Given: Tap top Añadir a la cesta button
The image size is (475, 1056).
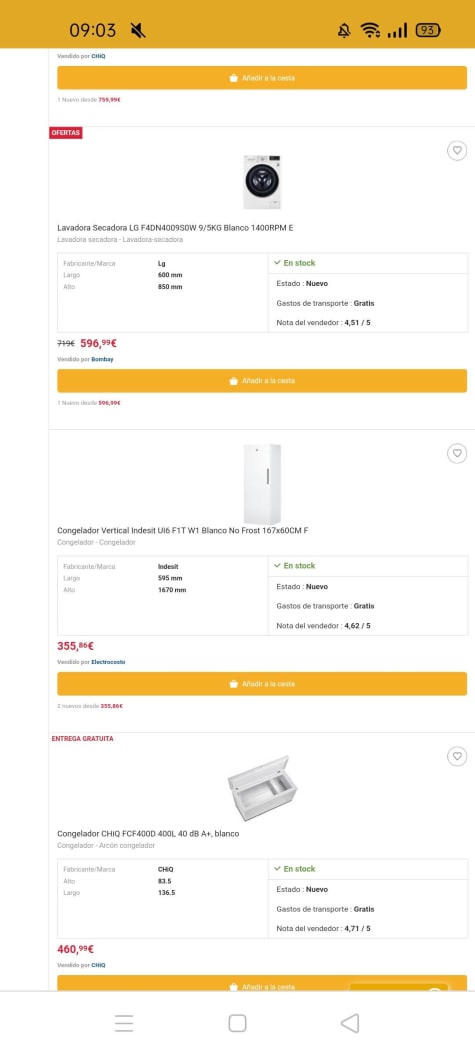Looking at the screenshot, I should 261,77.
